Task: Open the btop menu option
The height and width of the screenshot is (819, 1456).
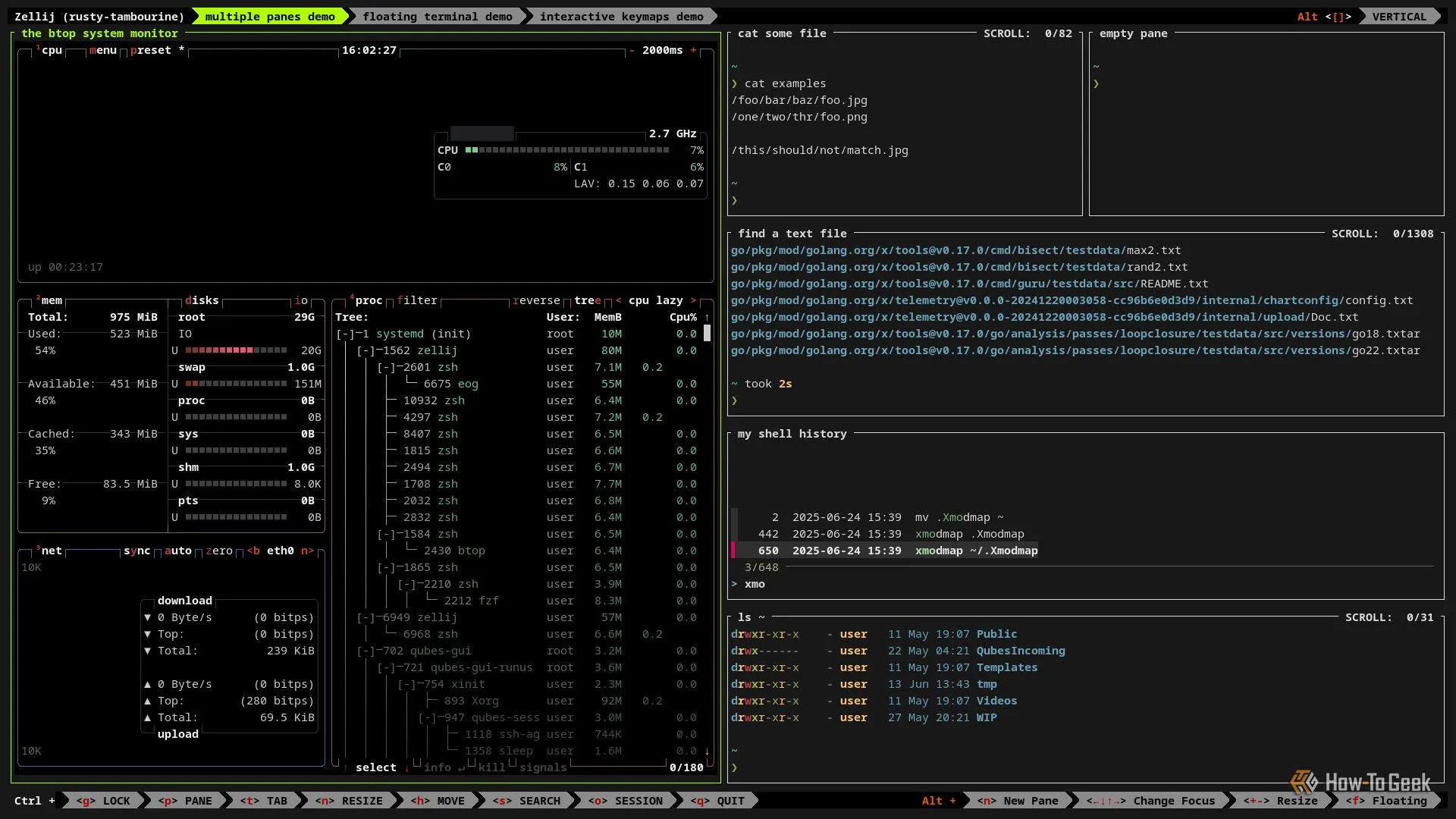Action: [x=103, y=51]
